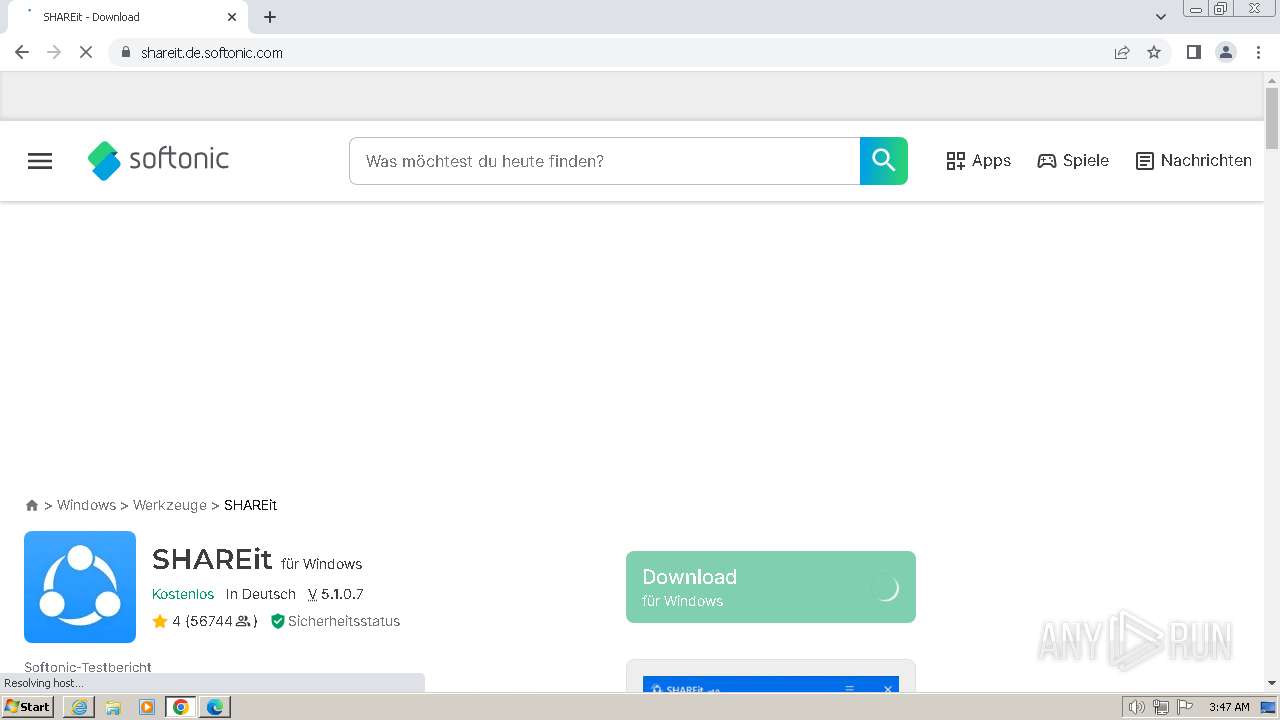Click Chrome icon in taskbar
Image resolution: width=1280 pixels, height=720 pixels.
click(181, 707)
